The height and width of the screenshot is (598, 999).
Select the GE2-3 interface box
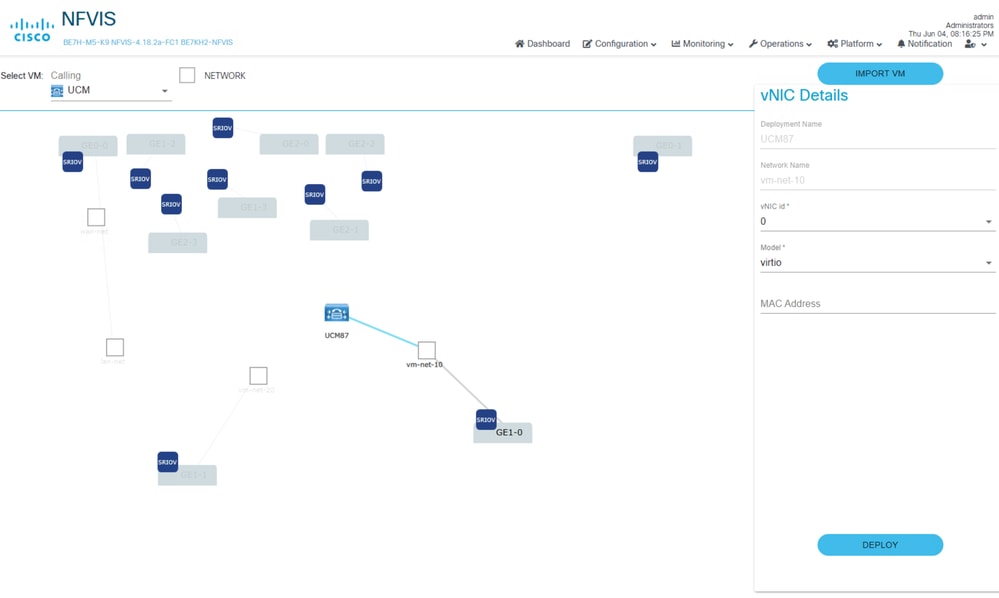(x=178, y=243)
